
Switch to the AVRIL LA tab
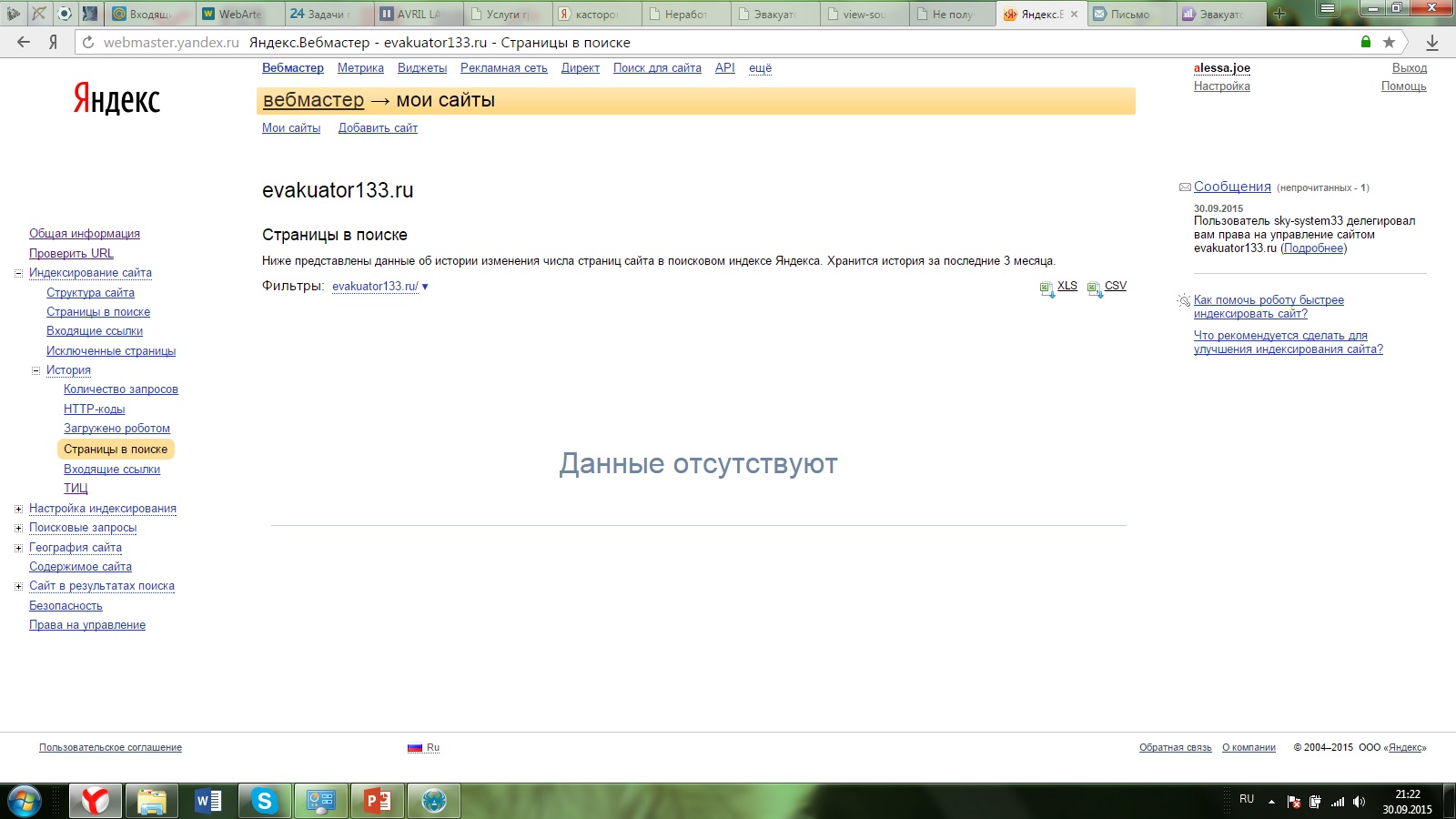[x=419, y=15]
